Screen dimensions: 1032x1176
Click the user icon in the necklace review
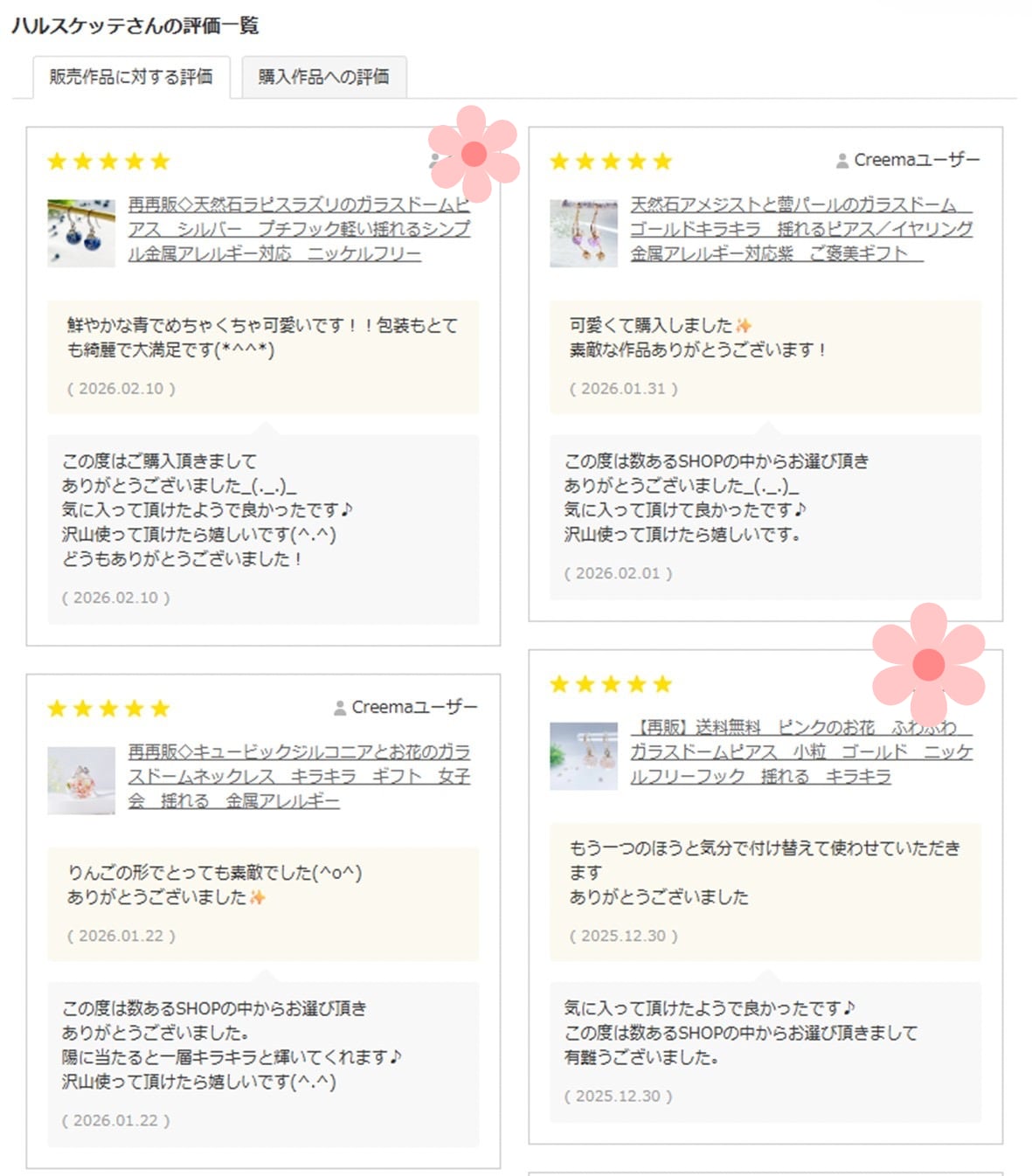(339, 708)
